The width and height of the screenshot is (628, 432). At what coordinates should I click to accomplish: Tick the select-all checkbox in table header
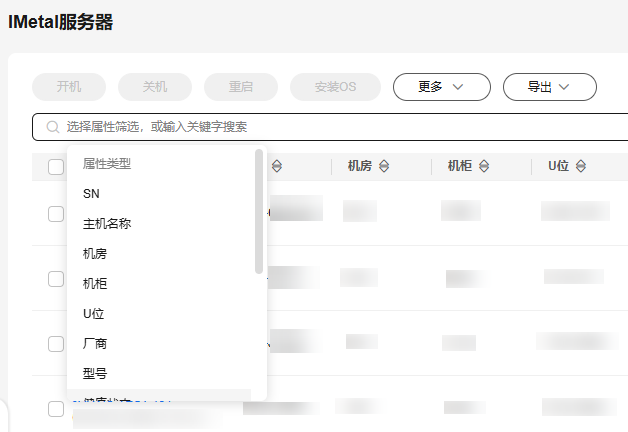[x=56, y=167]
